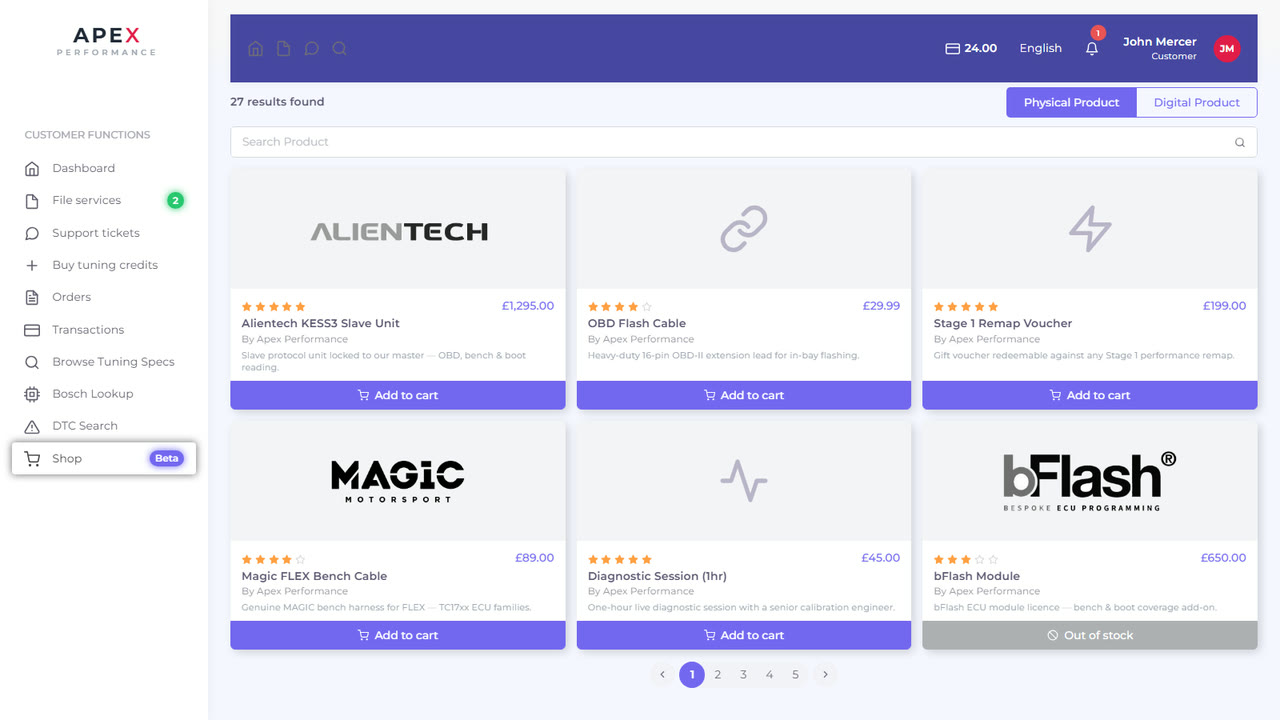Add OBD Flash Cable to cart
Viewport: 1280px width, 720px height.
coord(744,395)
